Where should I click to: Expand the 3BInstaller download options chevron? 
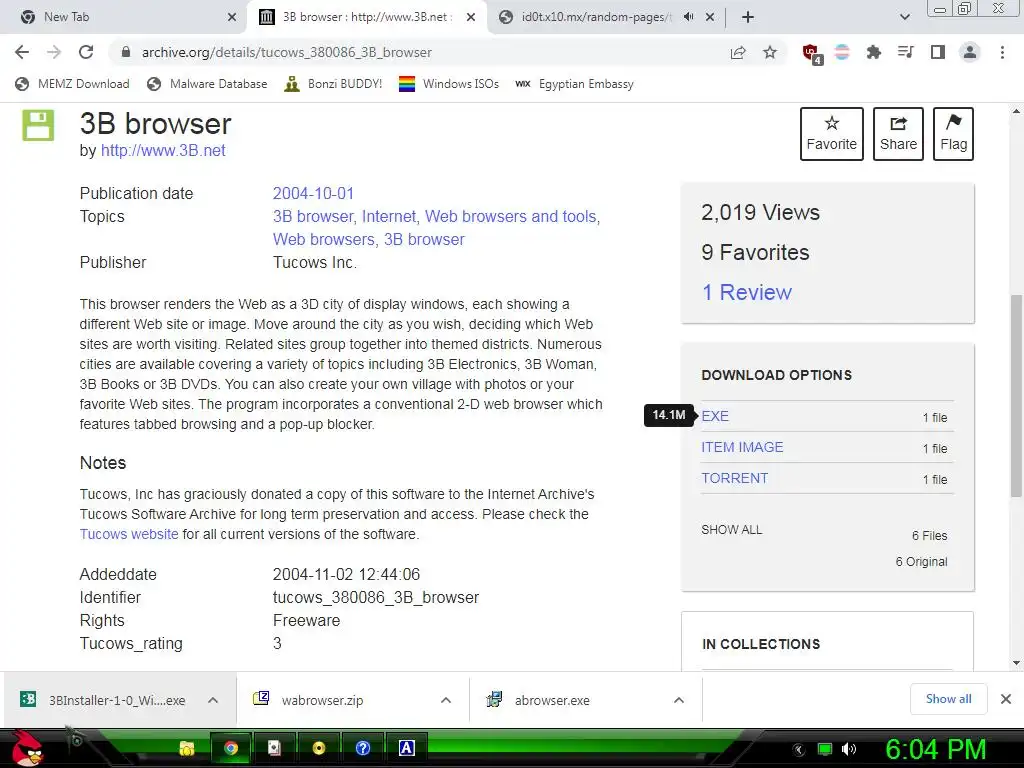point(213,700)
